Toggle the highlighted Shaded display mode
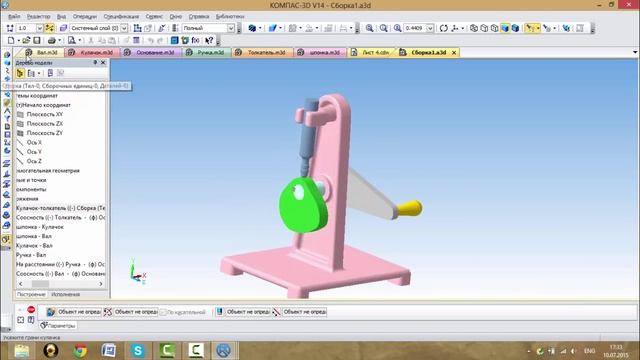Image resolution: width=640 pixels, height=360 pixels. coord(505,28)
